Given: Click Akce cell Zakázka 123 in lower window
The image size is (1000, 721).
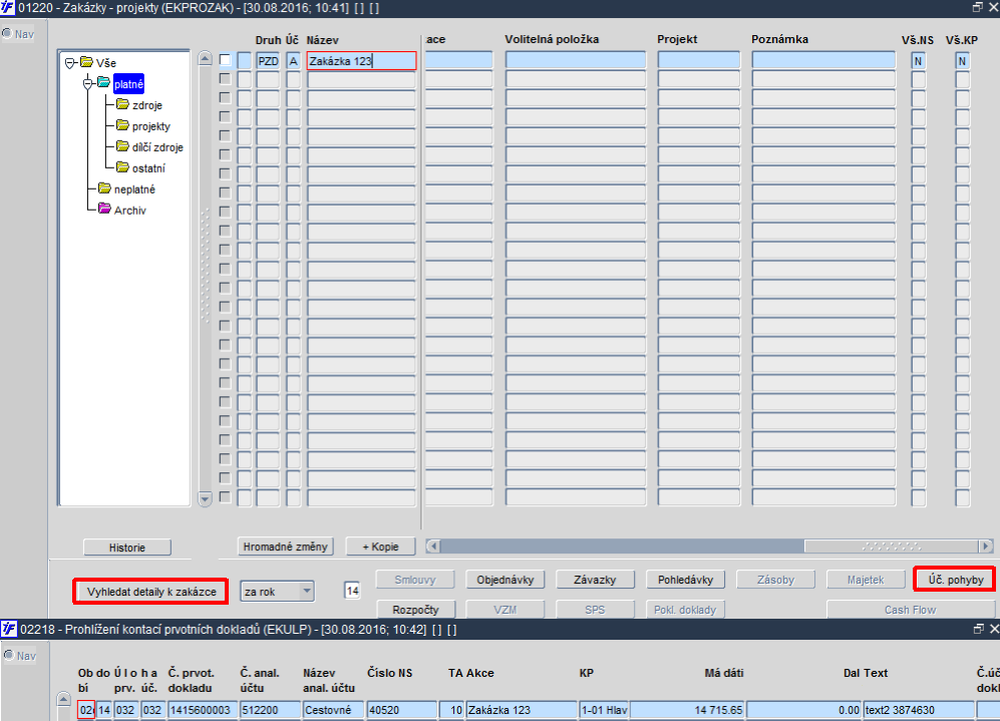Looking at the screenshot, I should 522,710.
